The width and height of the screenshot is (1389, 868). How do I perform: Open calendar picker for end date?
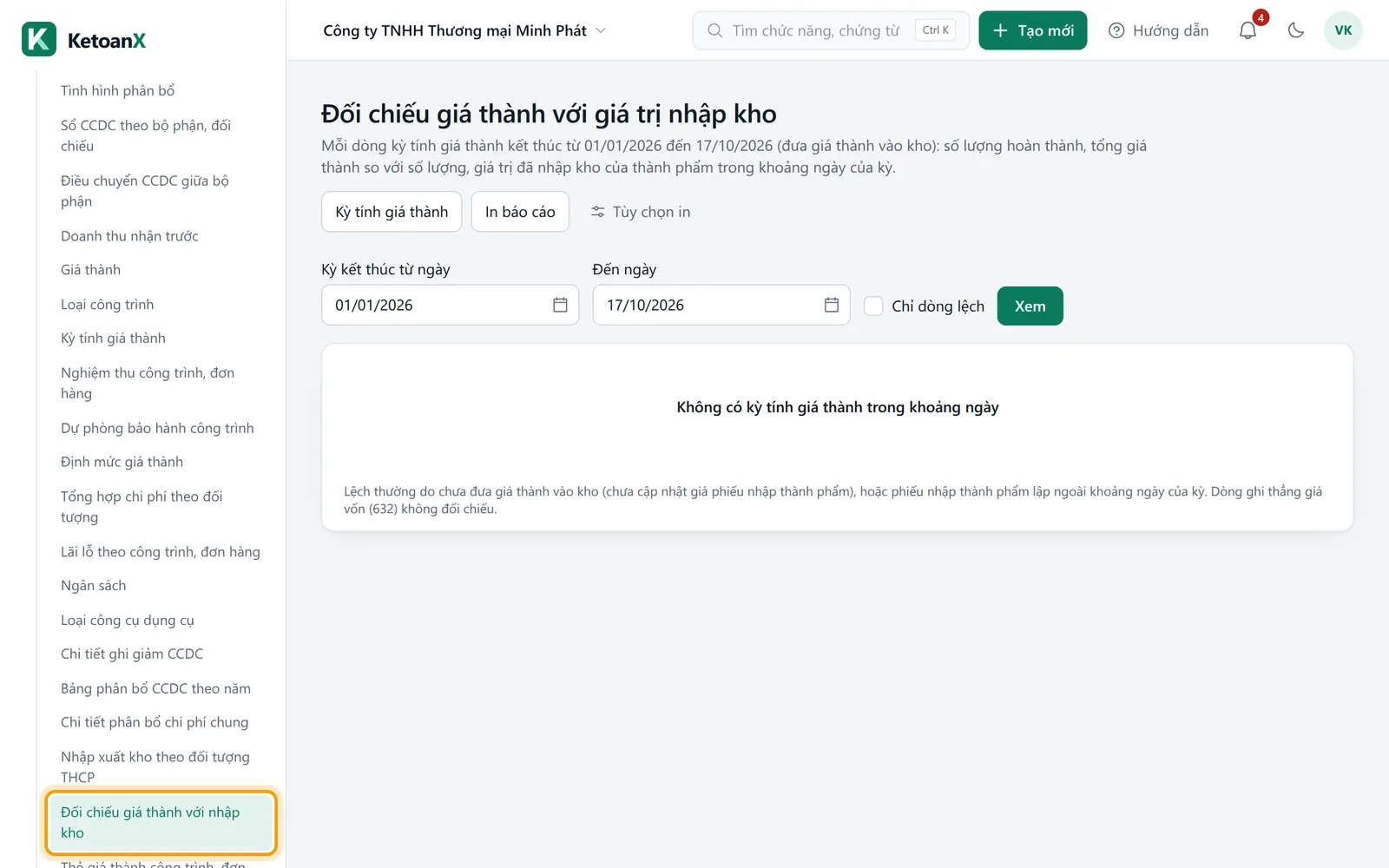(x=832, y=305)
